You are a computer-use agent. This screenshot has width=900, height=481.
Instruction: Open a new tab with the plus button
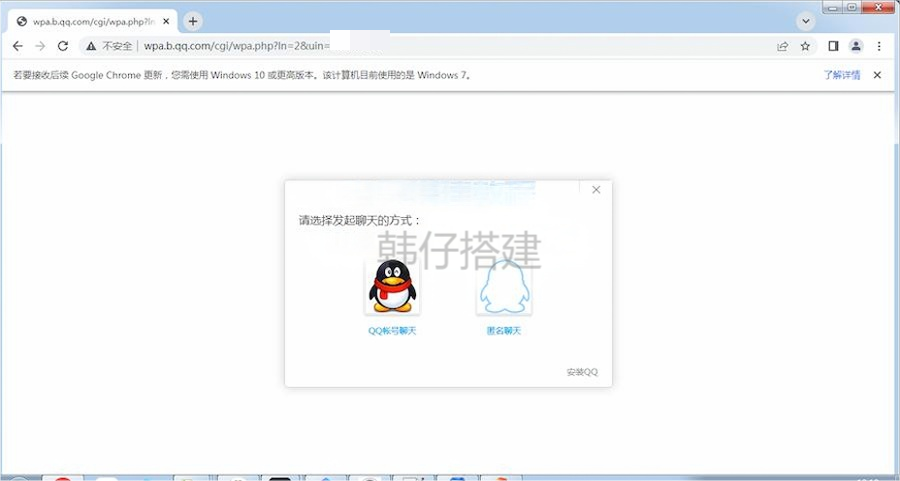193,22
